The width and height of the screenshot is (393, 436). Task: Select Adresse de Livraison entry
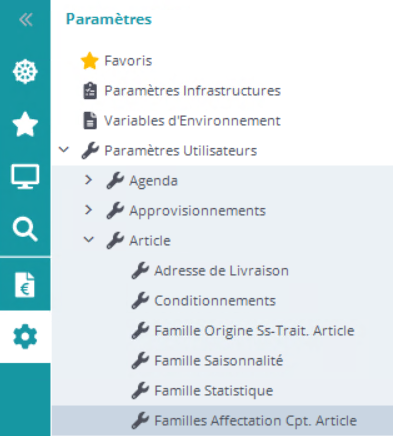pyautogui.click(x=221, y=271)
